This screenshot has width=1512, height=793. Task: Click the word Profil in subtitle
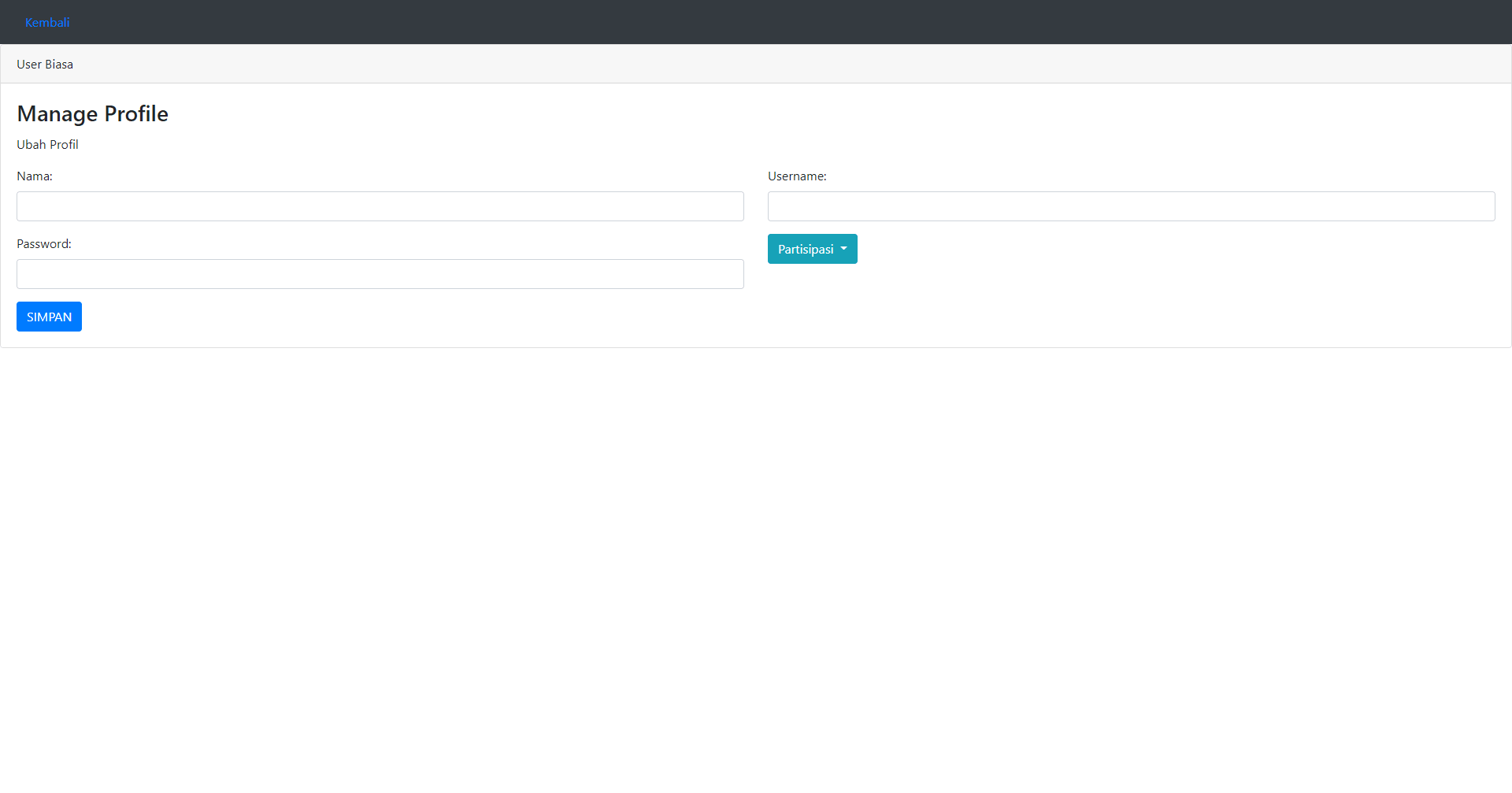64,145
